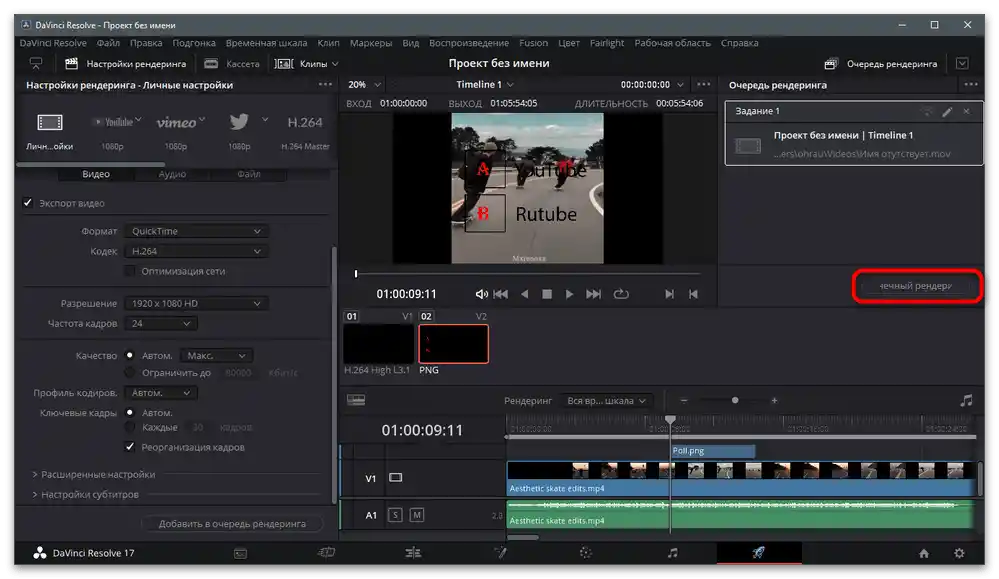
Task: Mute viewer audio with speaker icon
Action: (481, 294)
